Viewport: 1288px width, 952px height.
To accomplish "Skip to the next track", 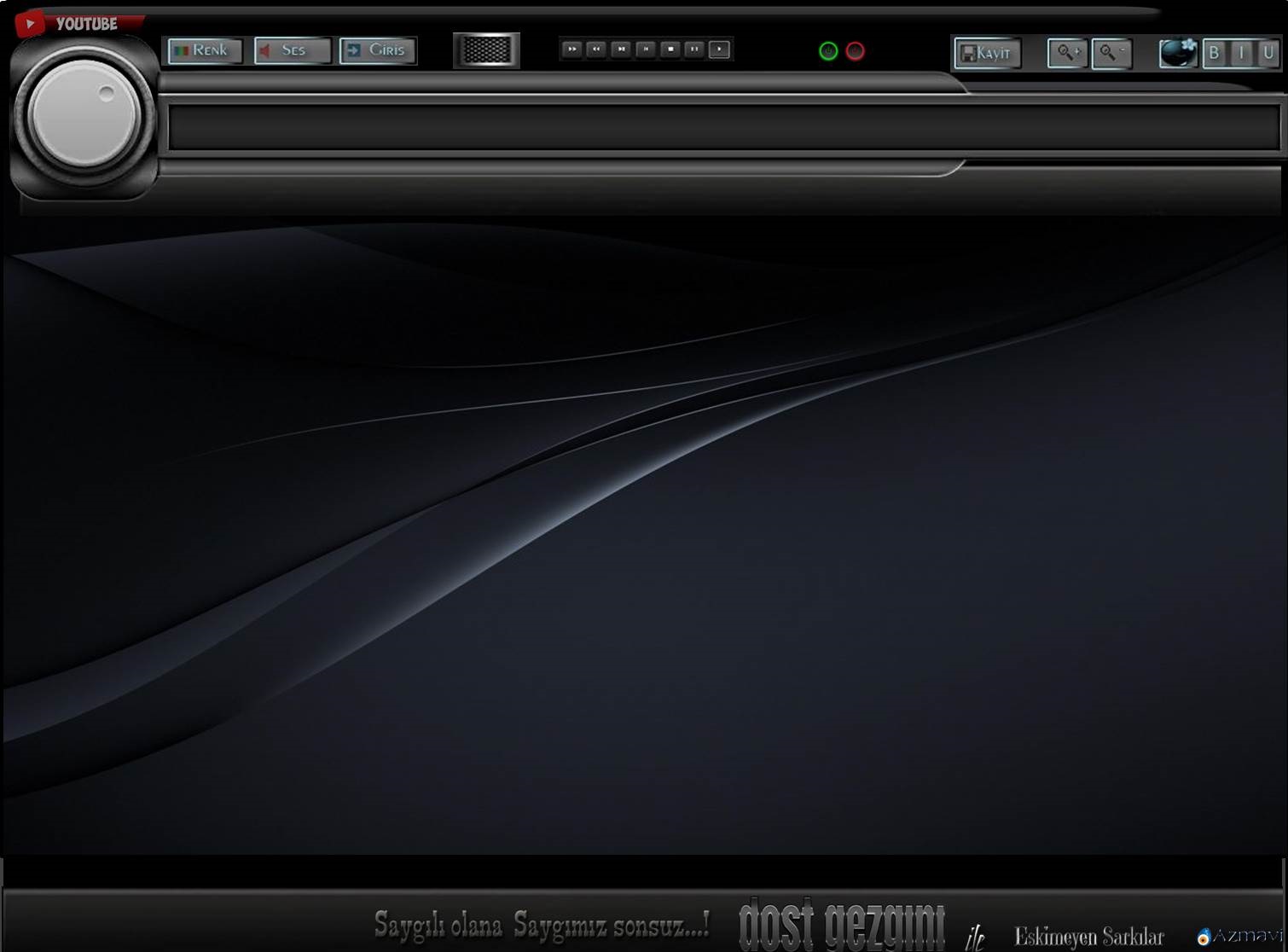I will [621, 49].
